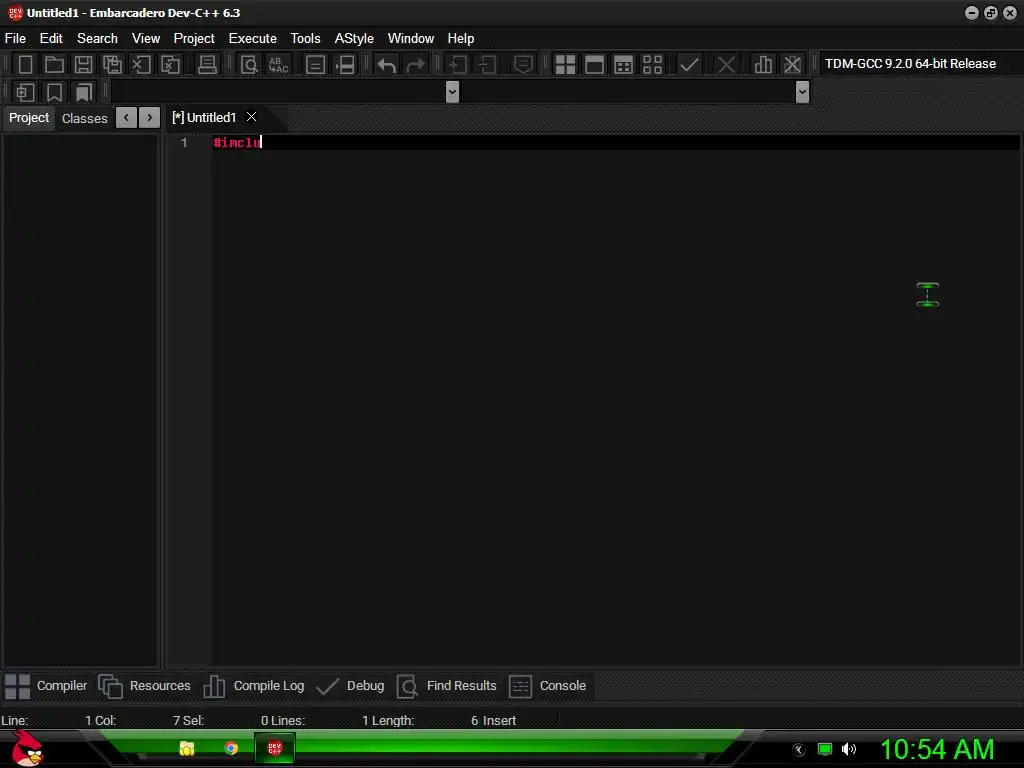This screenshot has width=1024, height=768.
Task: Click the tray expand arrow icon
Action: click(x=799, y=750)
